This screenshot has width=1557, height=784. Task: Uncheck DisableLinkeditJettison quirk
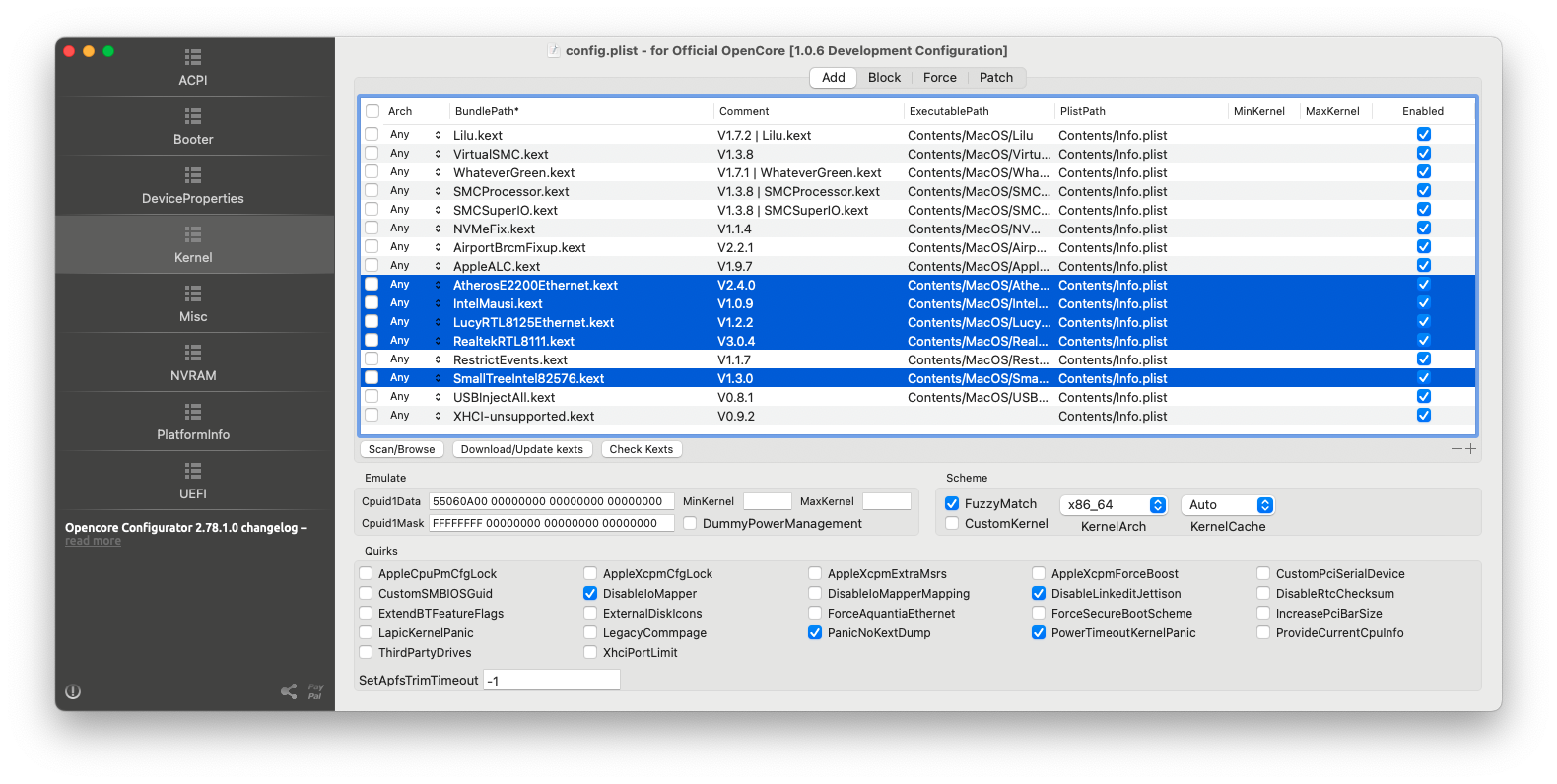1039,593
